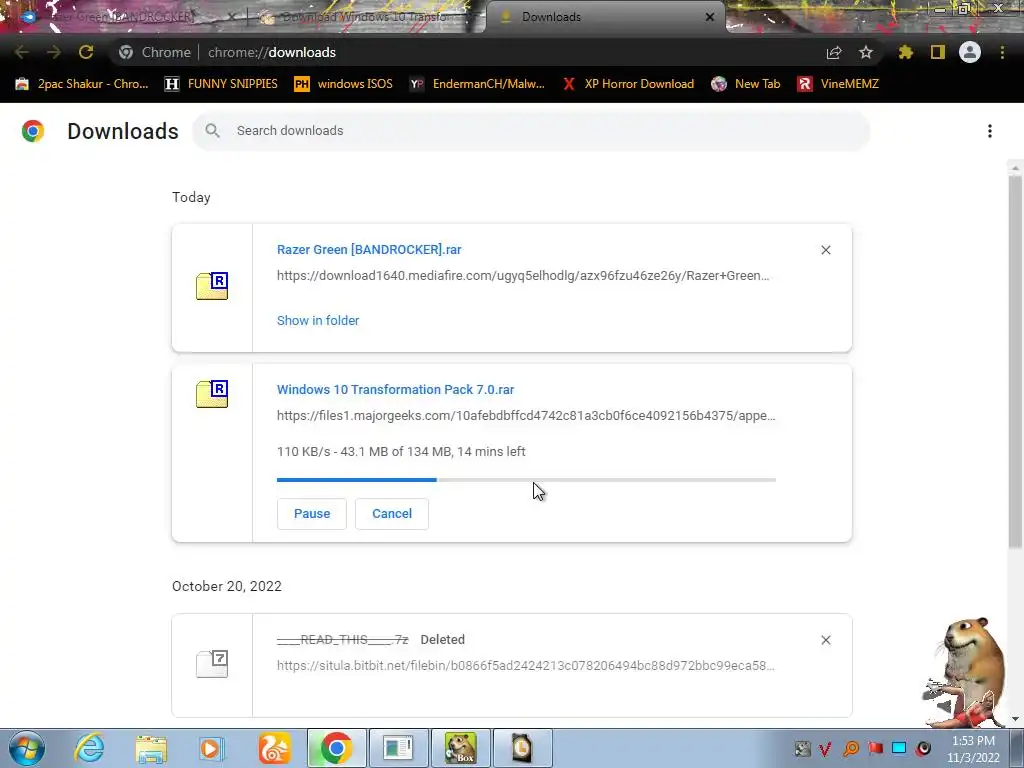Viewport: 1024px width, 768px height.
Task: Cancel the Windows 10 Transformation Pack download
Action: (392, 514)
